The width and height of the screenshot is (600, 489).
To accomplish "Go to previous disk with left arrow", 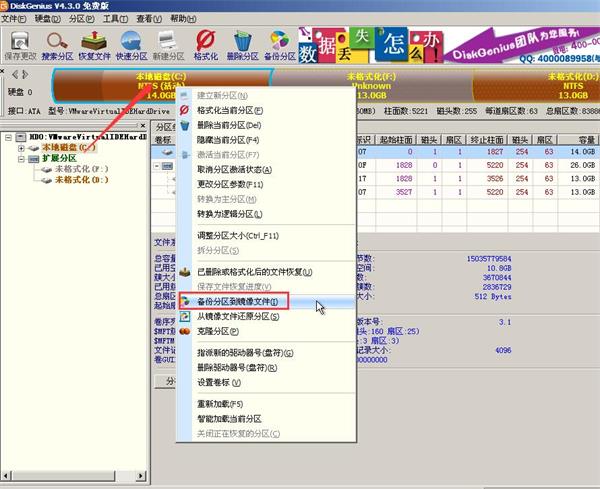I will point(15,74).
